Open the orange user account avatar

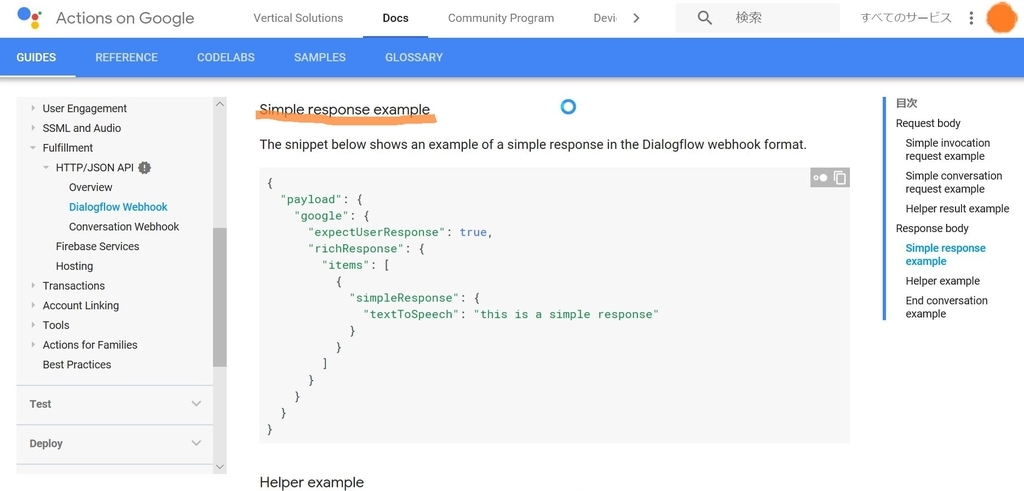1000,18
